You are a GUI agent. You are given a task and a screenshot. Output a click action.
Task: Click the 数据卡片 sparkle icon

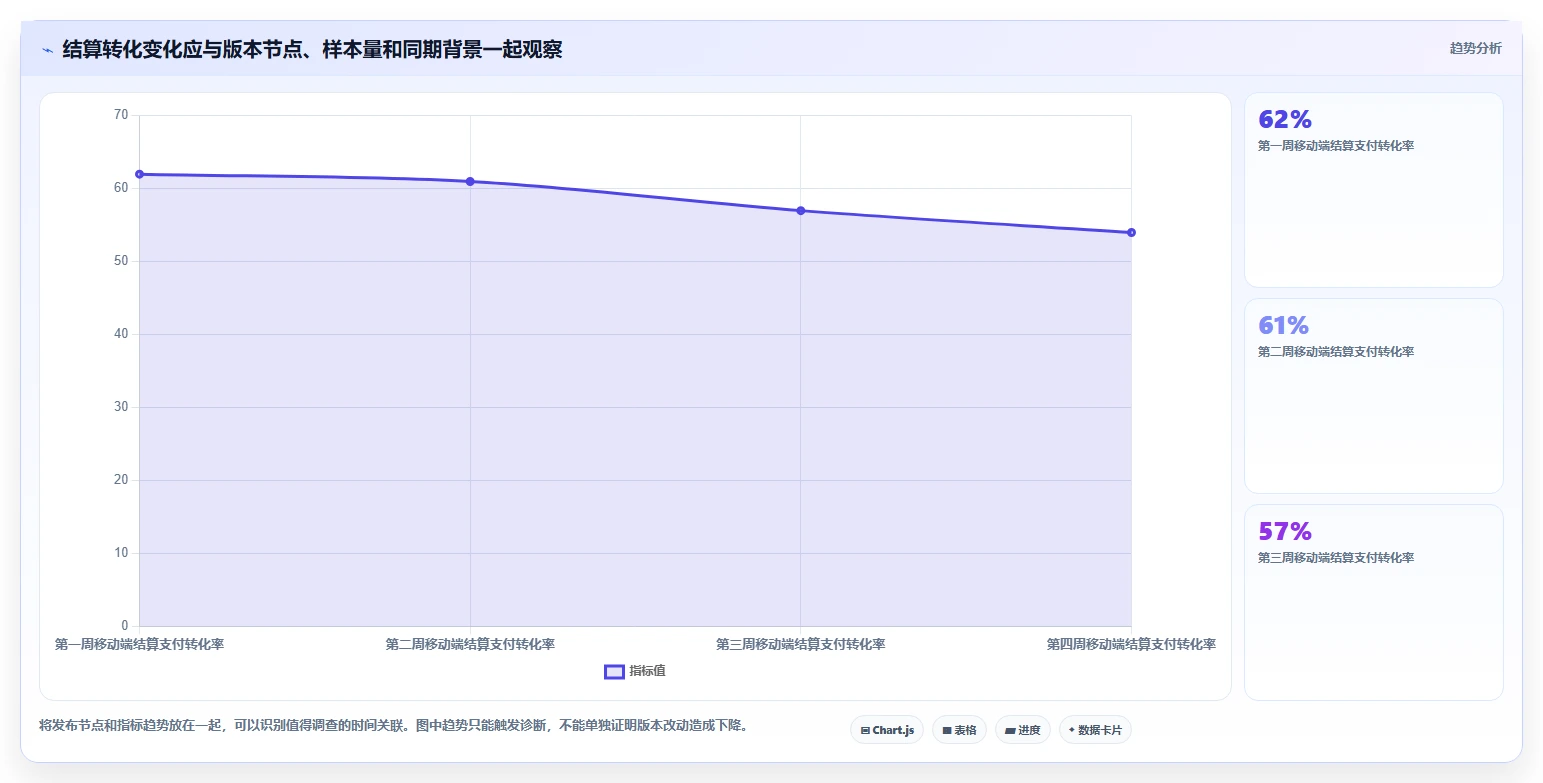point(1071,730)
